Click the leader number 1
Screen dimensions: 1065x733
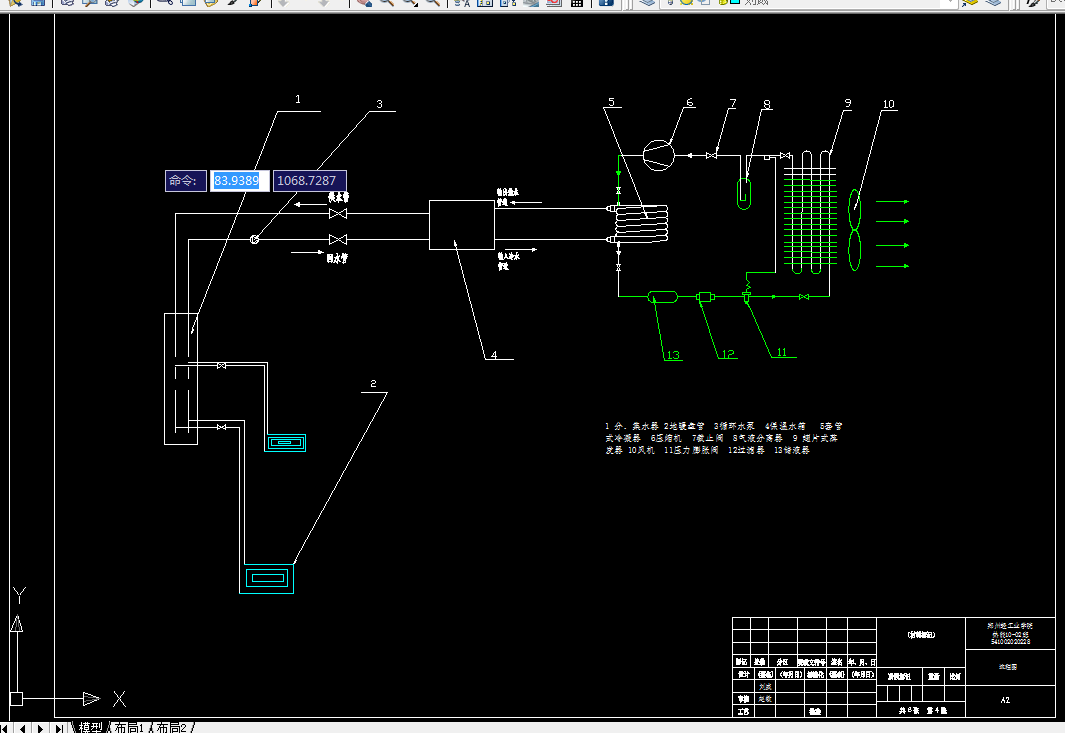[297, 99]
